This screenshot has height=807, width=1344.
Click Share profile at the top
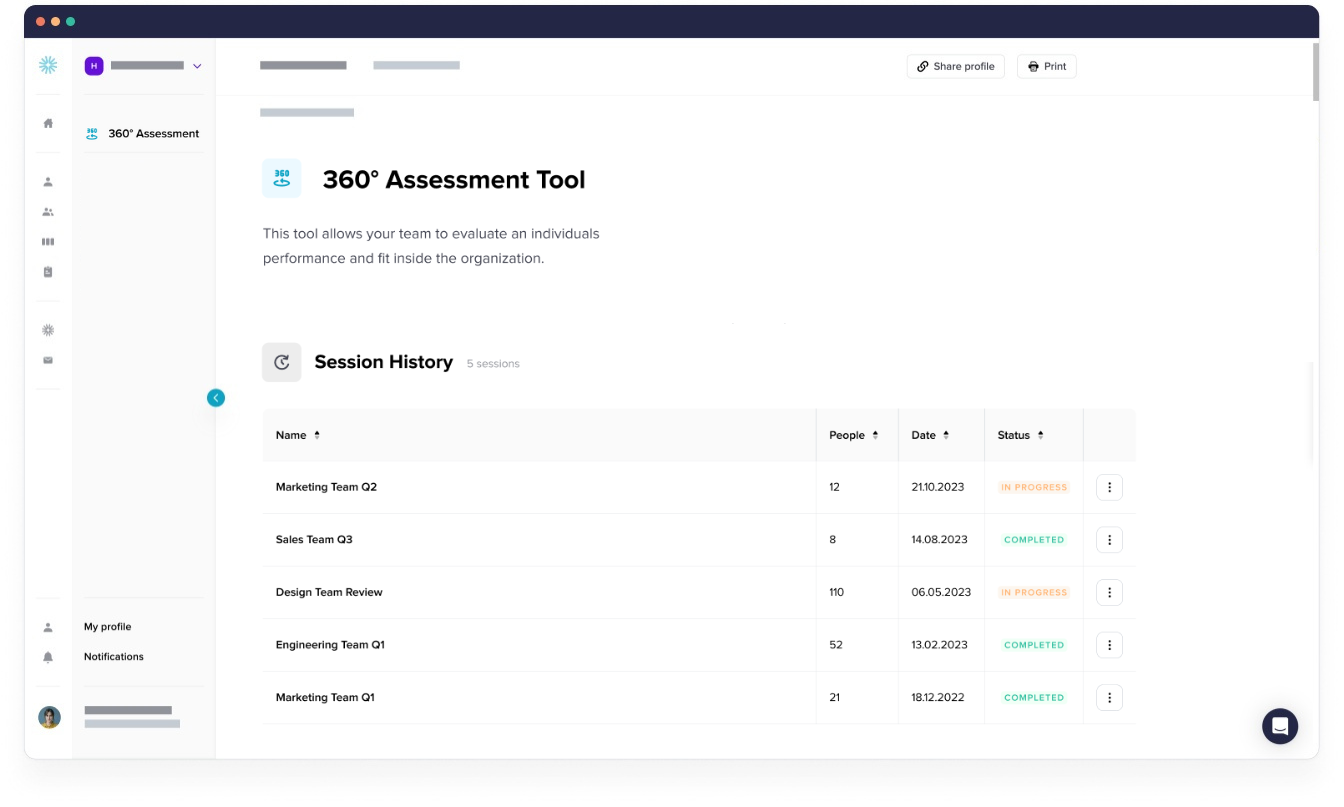pyautogui.click(x=955, y=66)
